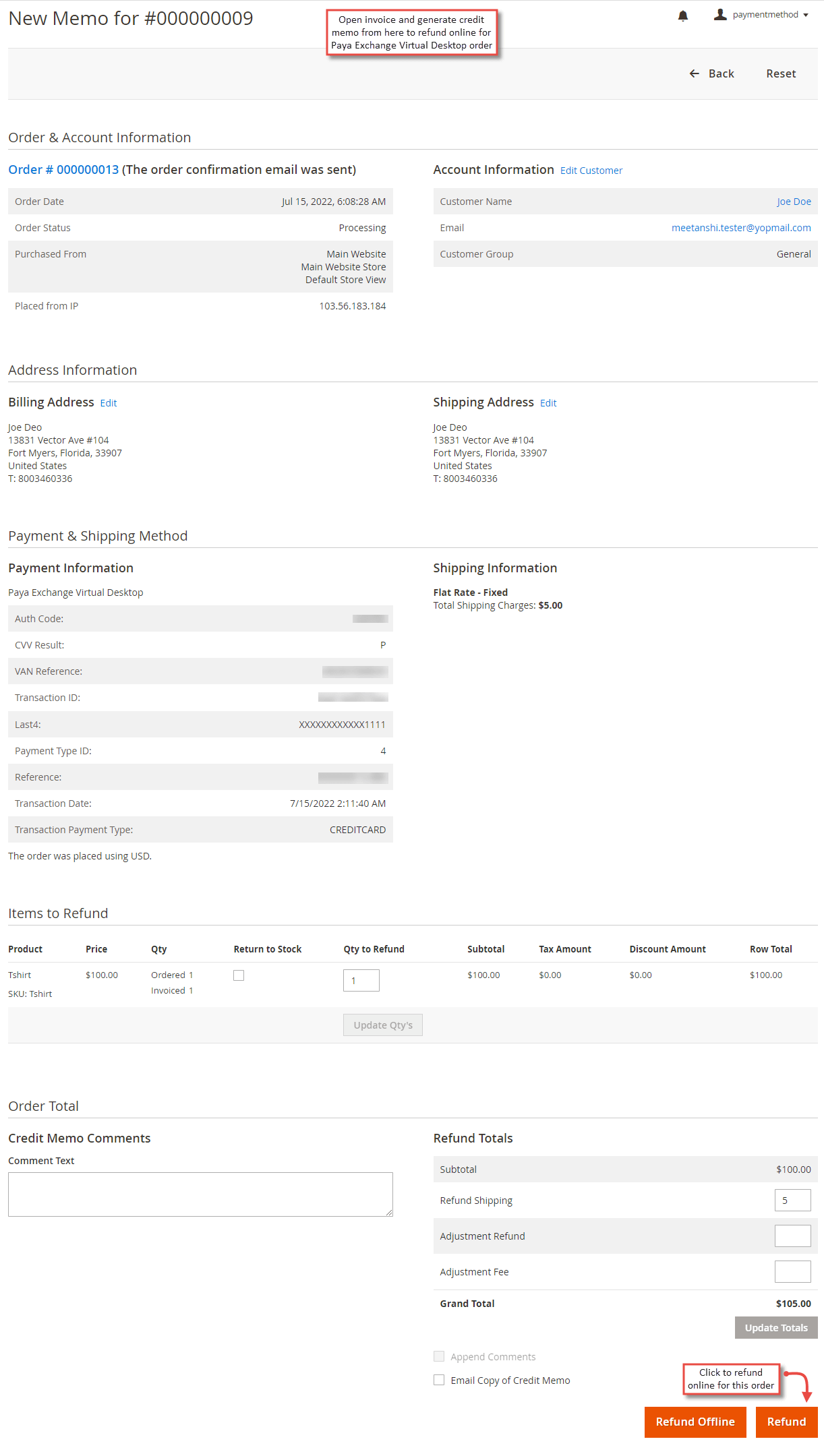Click the Refund Totals Subtotal value $100.00
This screenshot has width=824, height=1456.
point(793,1170)
